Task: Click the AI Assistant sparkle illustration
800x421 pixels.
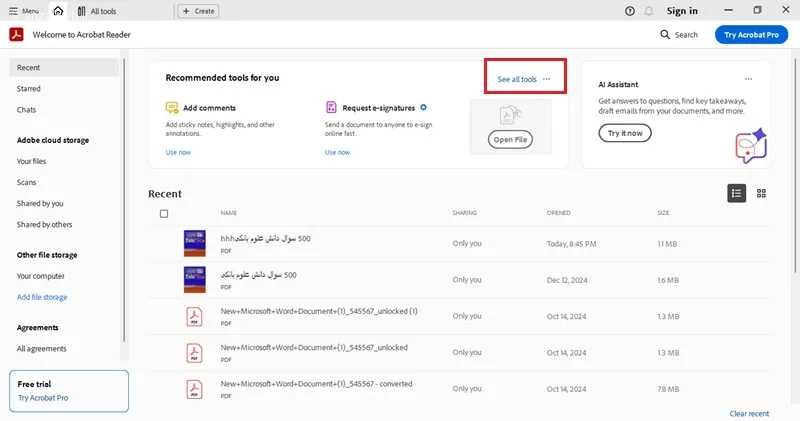Action: coord(751,145)
